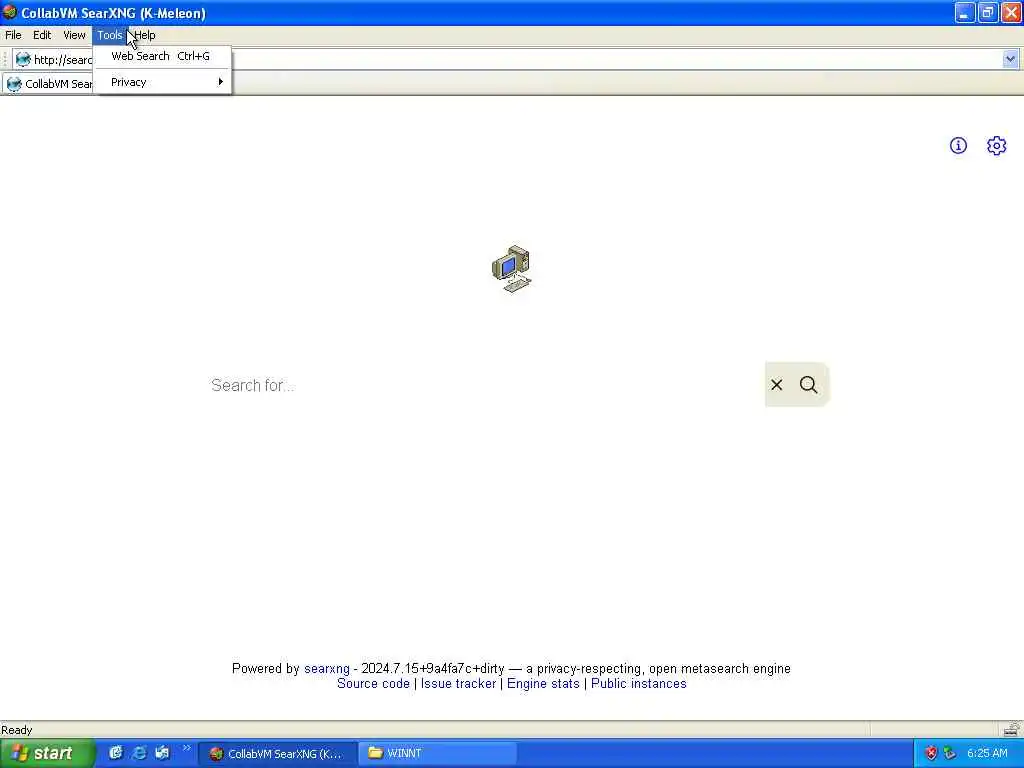Screen dimensions: 1024x768
Task: Open the File menu
Action: coord(13,35)
